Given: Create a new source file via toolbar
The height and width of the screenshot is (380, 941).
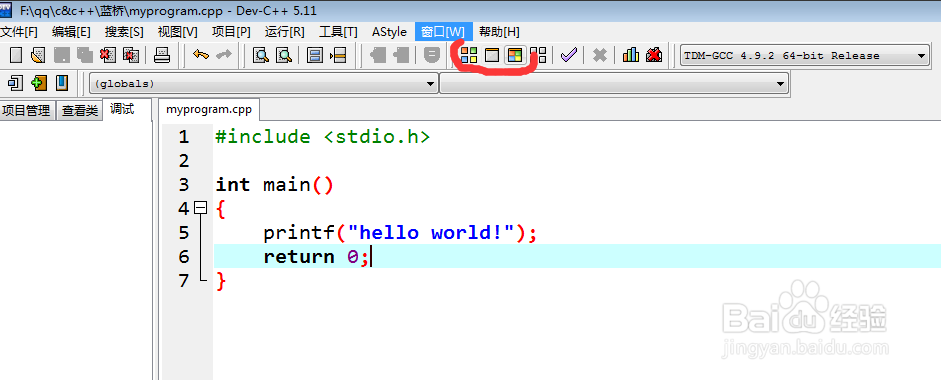Looking at the screenshot, I should pyautogui.click(x=16, y=56).
